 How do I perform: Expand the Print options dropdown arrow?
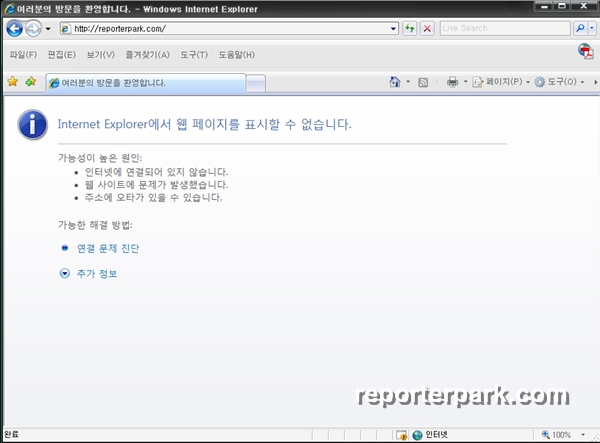pos(466,81)
